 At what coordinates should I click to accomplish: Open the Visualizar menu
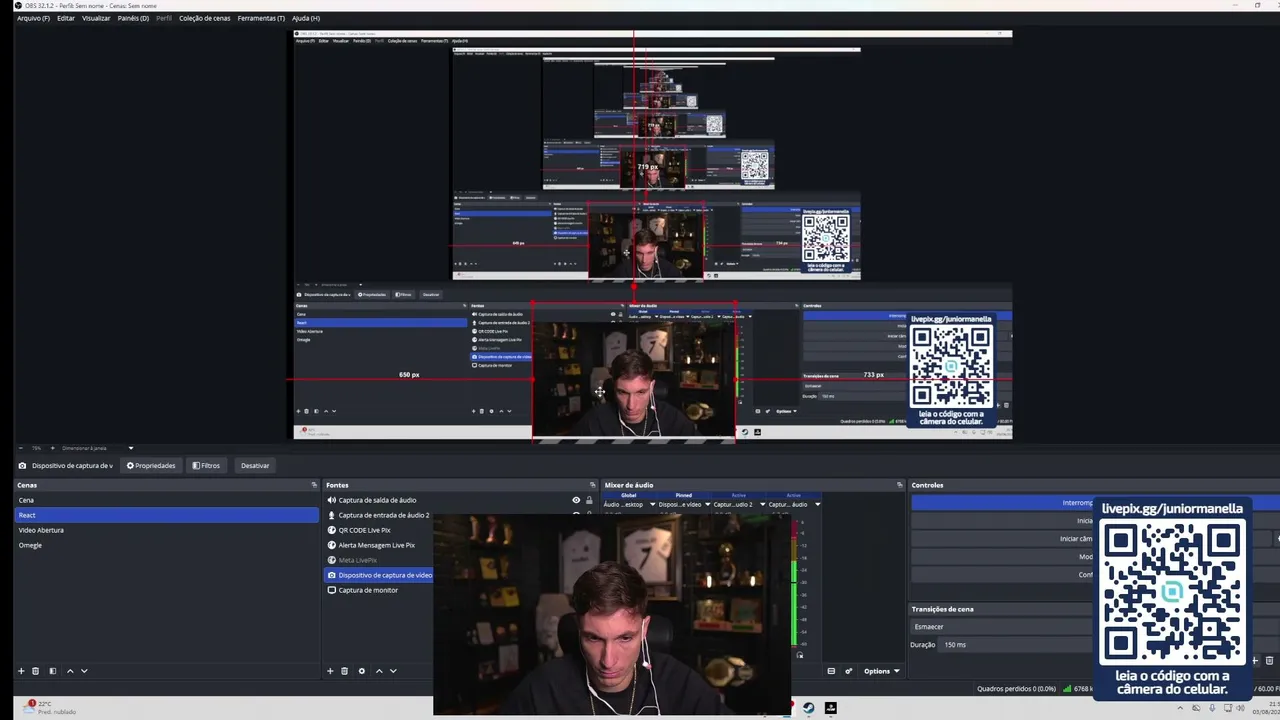coord(96,18)
